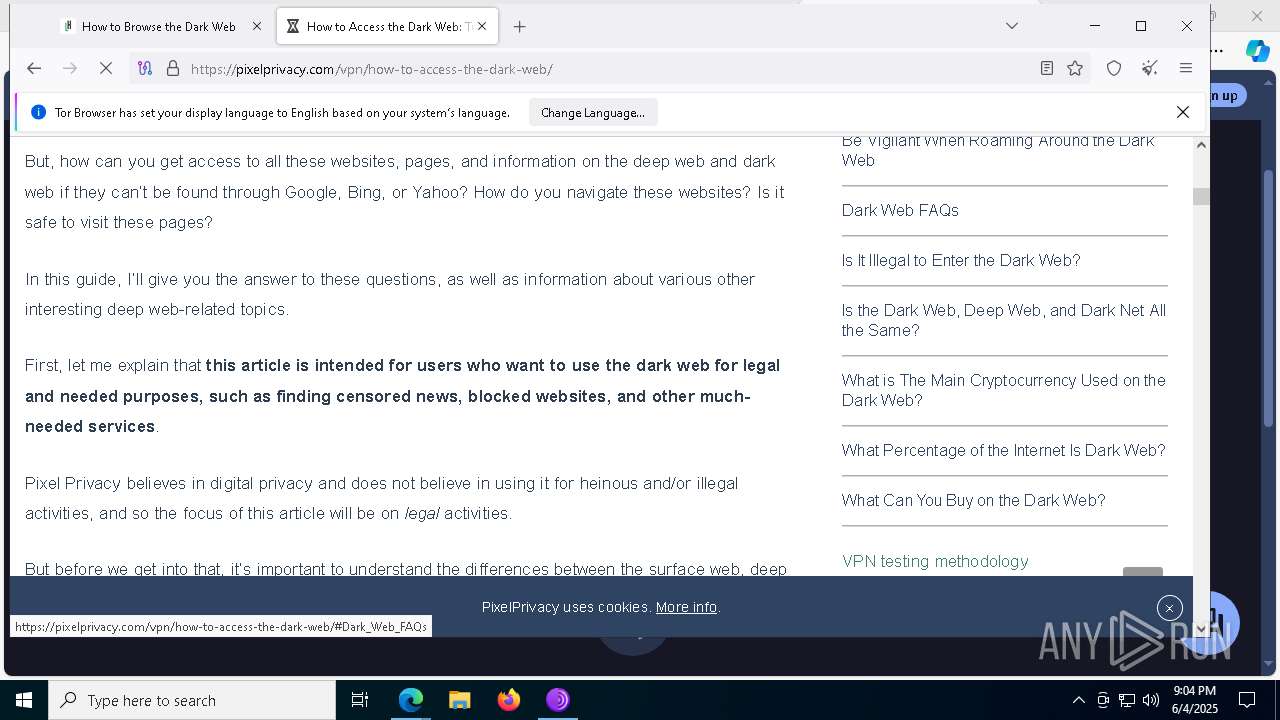Open What Can You Buy on Dark Web
Viewport: 1280px width, 720px height.
point(974,500)
